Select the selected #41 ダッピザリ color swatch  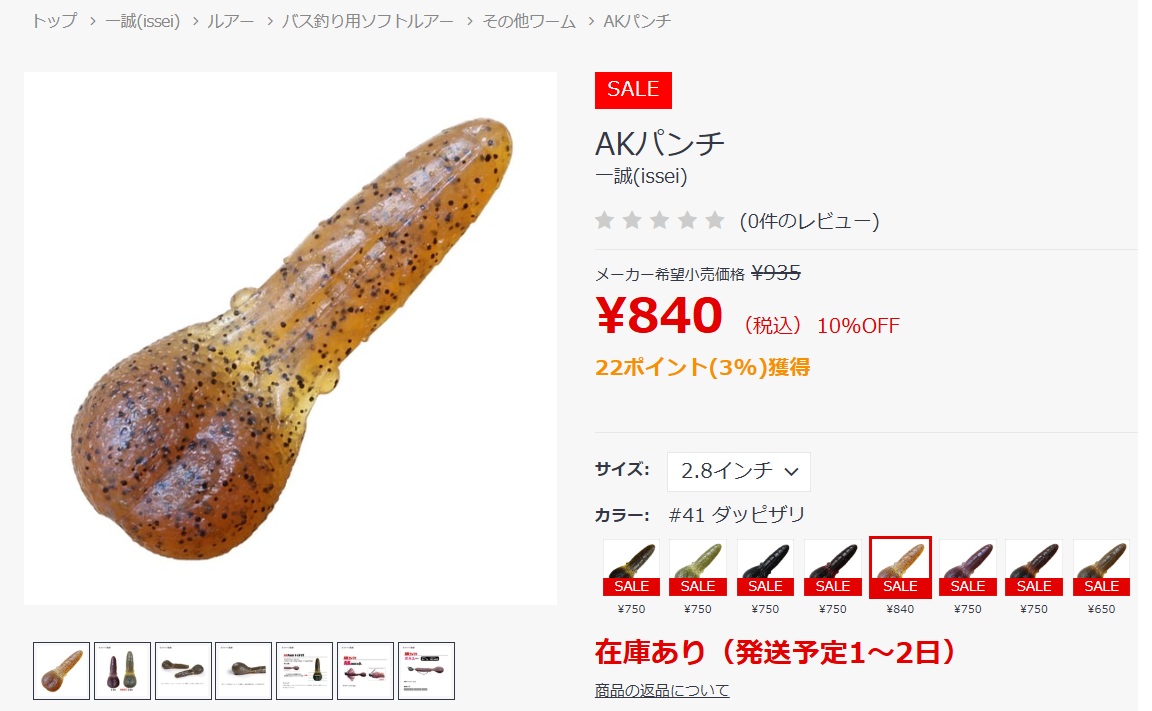pos(900,567)
